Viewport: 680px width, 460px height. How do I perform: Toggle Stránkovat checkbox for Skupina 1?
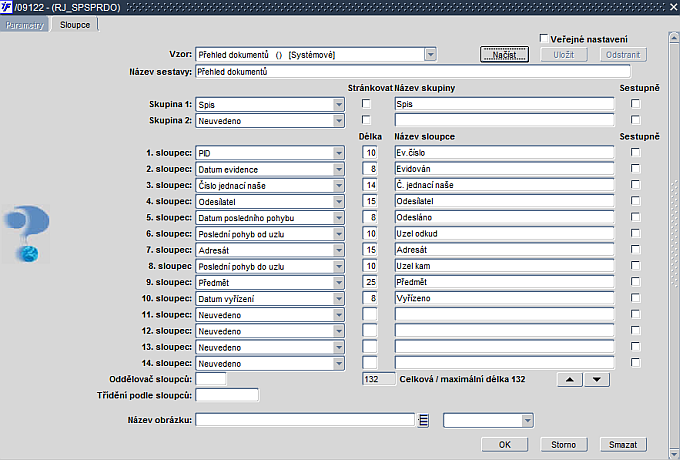coord(366,104)
